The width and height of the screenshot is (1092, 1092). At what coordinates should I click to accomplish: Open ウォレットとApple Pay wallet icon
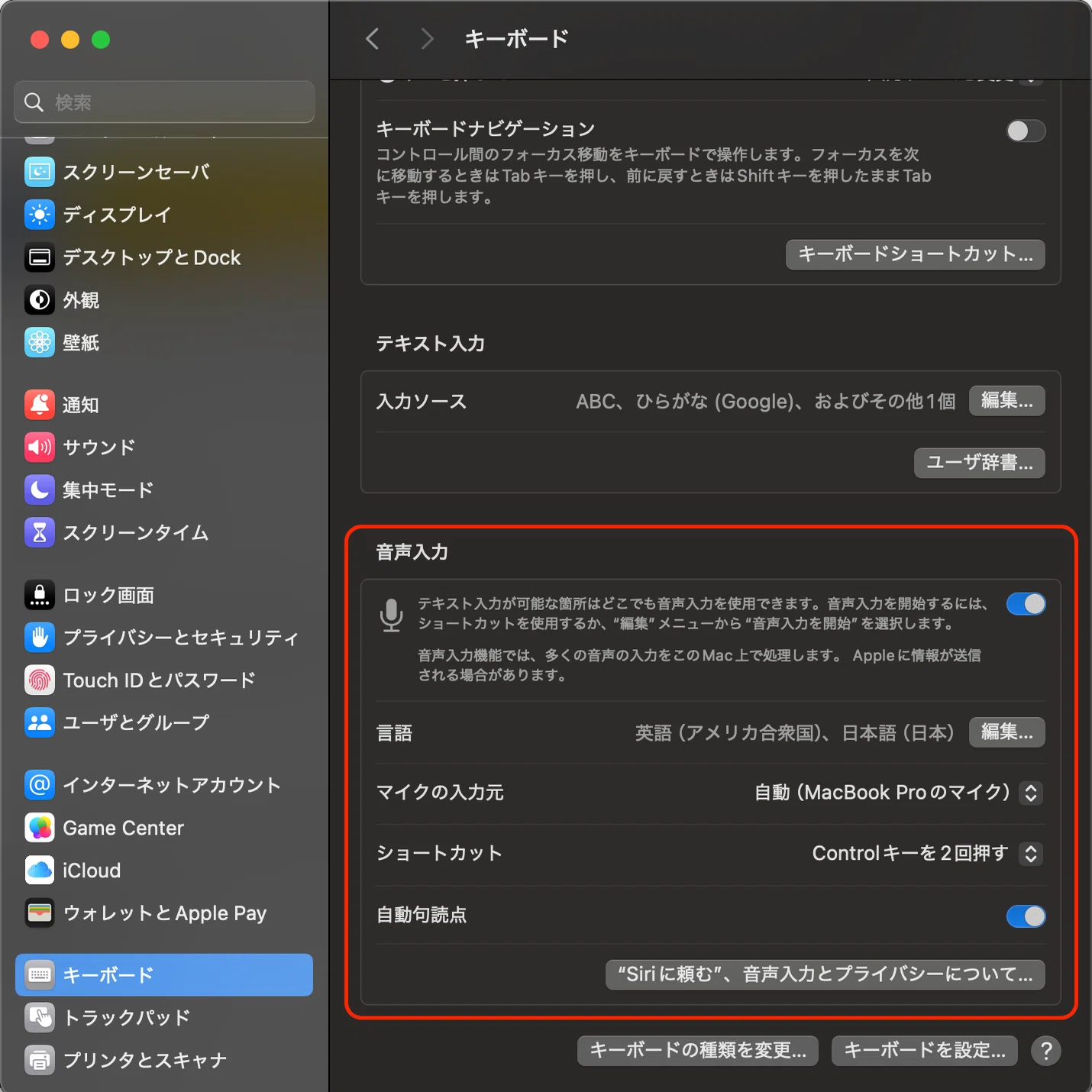pos(40,913)
